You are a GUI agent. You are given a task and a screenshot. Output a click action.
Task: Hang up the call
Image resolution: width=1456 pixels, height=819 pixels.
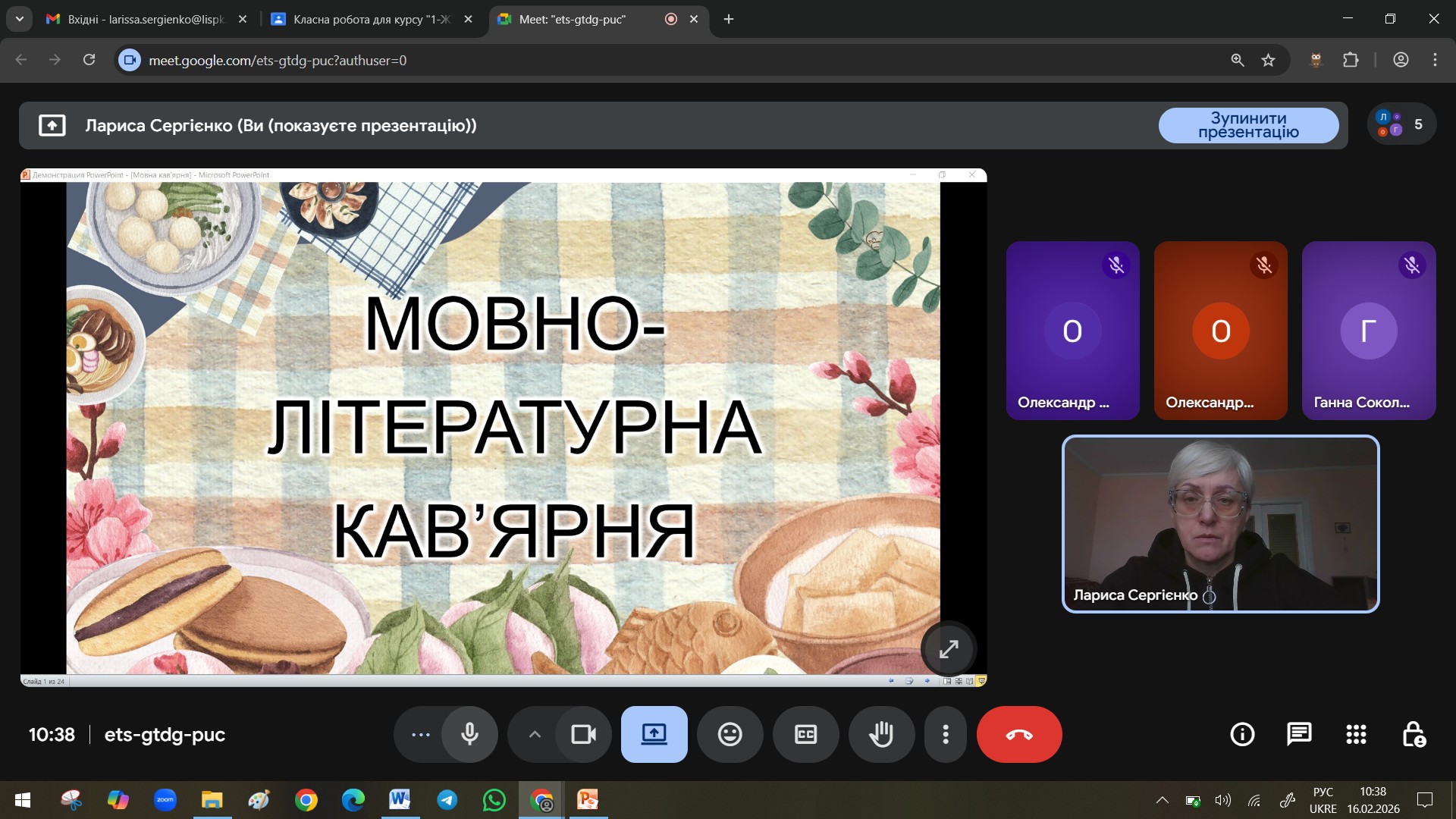click(x=1018, y=734)
